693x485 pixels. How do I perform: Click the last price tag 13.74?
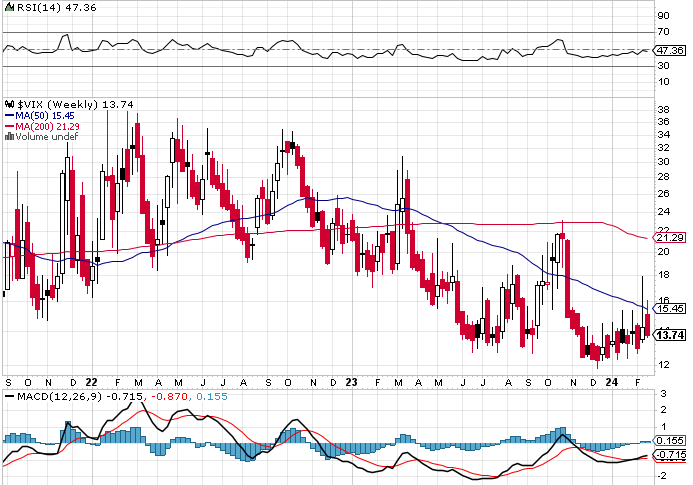click(x=669, y=335)
